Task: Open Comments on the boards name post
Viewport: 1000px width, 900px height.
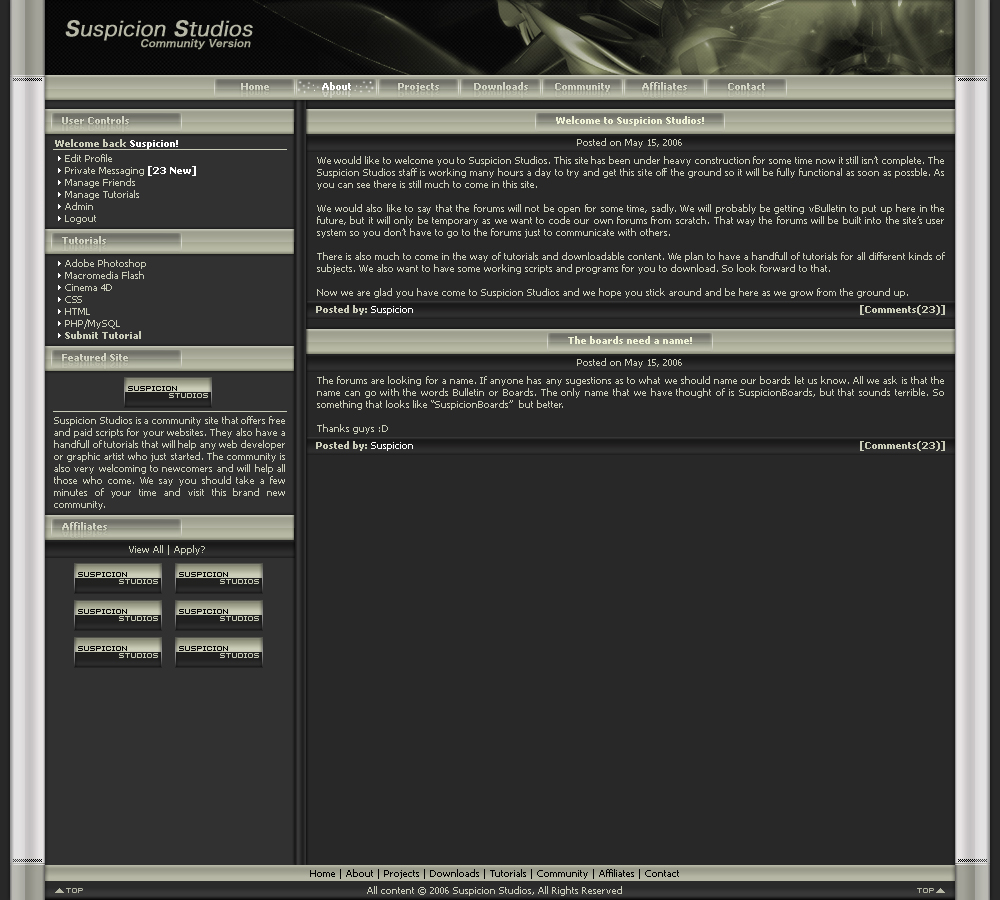Action: (x=902, y=445)
